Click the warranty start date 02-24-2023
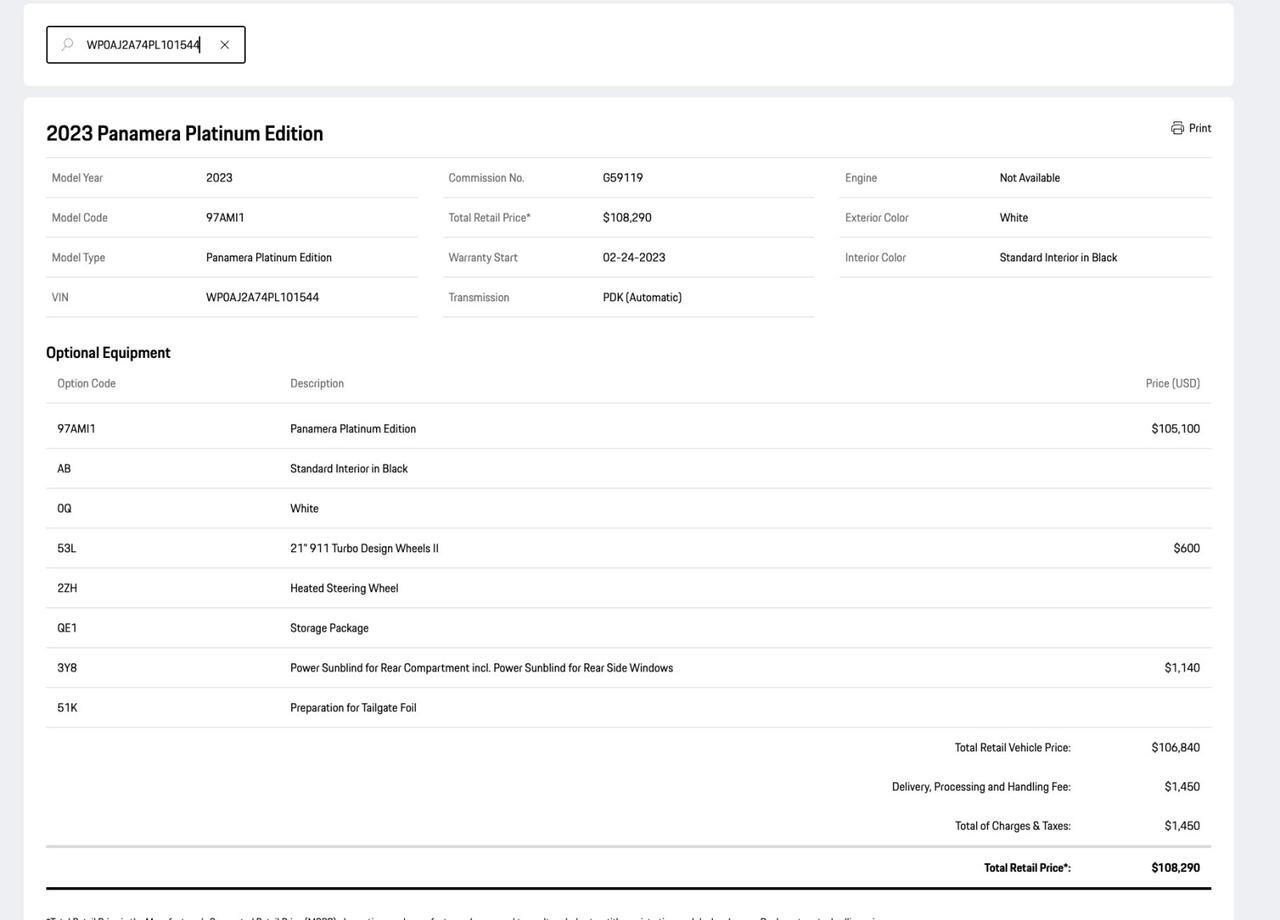 point(634,257)
